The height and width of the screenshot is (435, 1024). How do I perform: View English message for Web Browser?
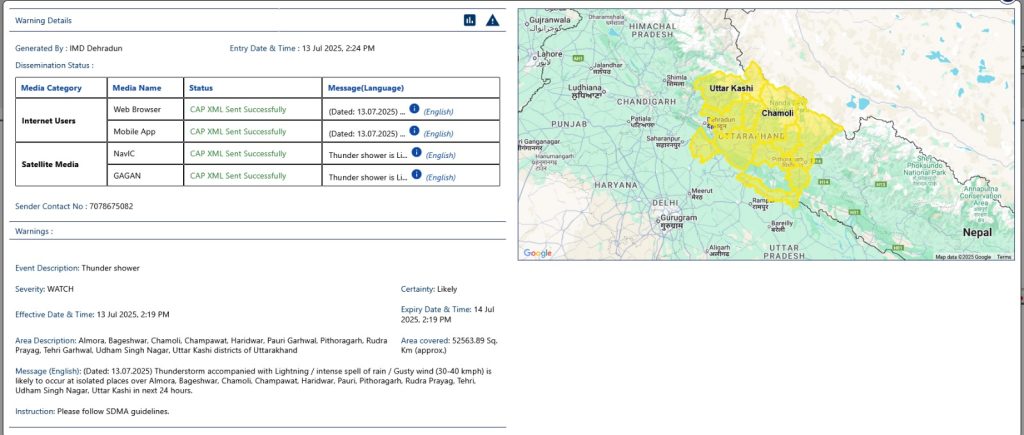[x=438, y=112]
